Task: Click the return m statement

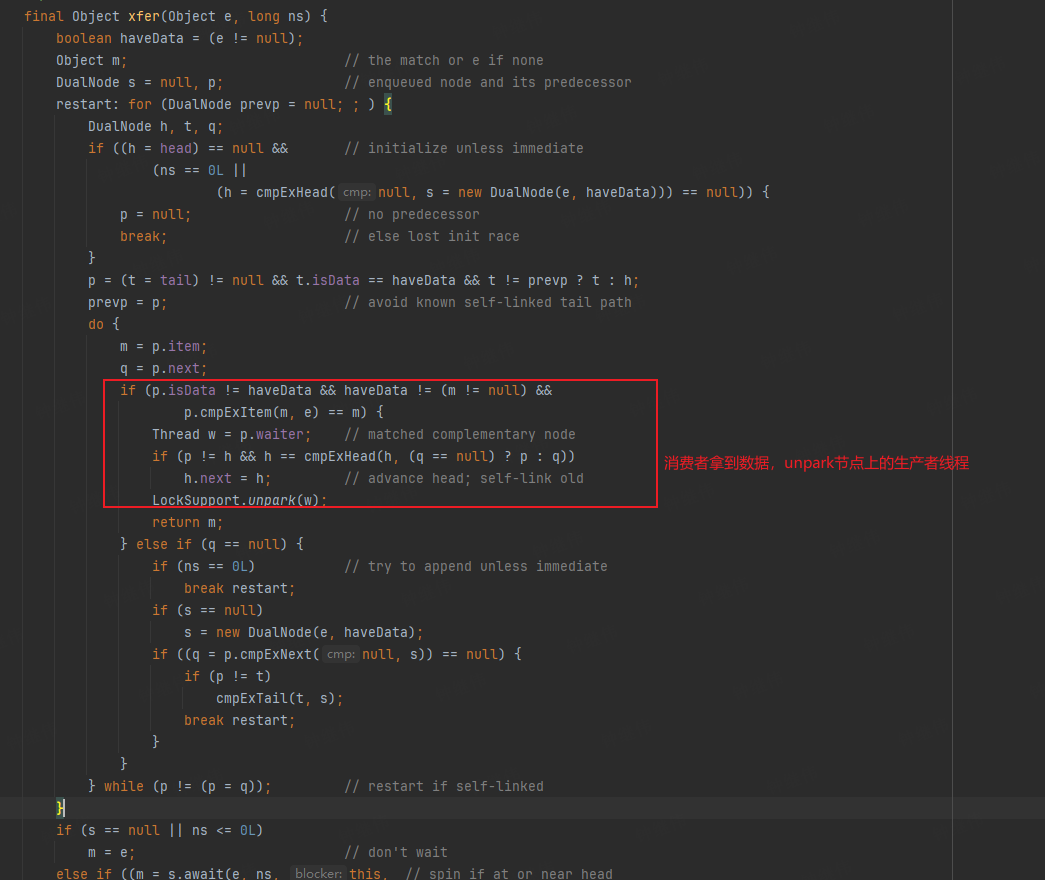Action: coord(175,522)
